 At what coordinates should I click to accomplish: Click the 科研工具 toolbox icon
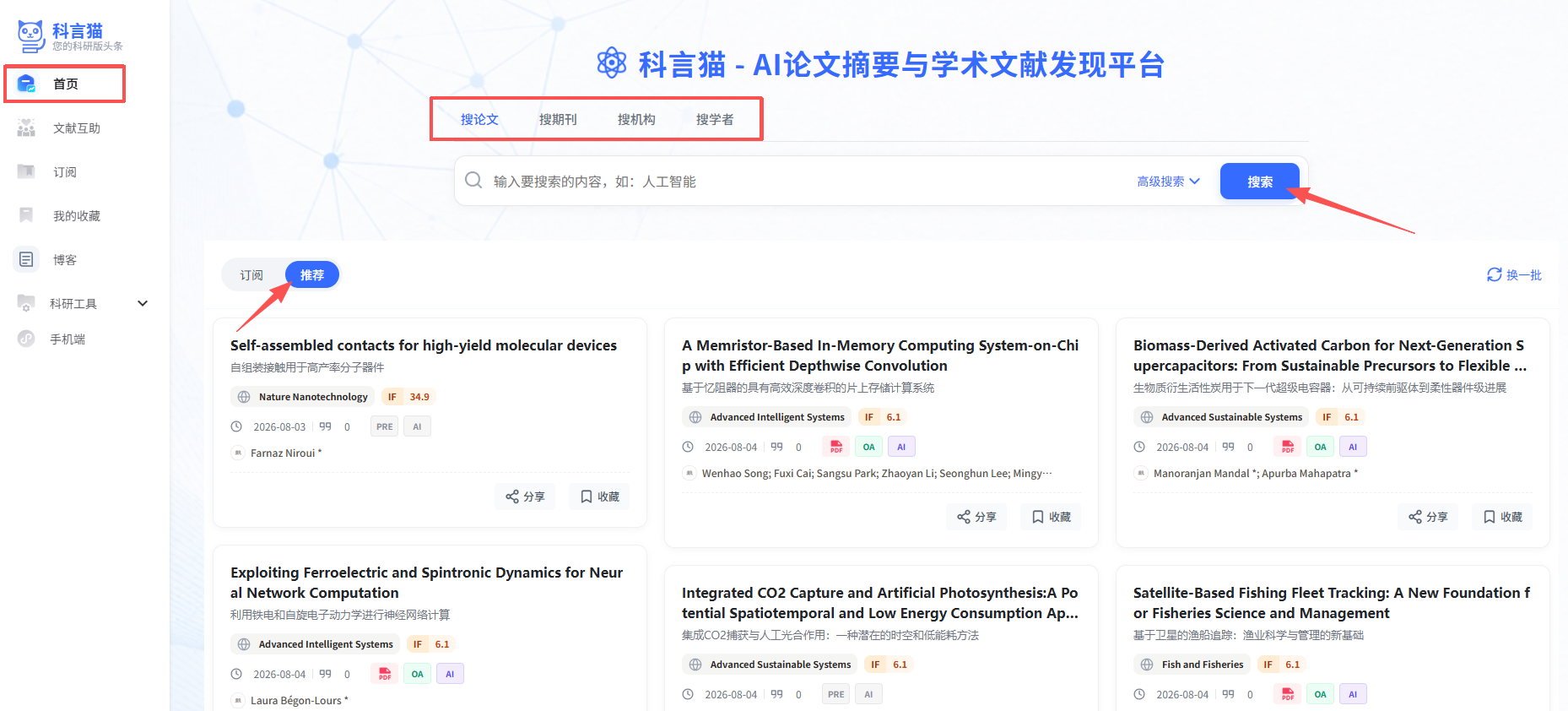coord(26,303)
